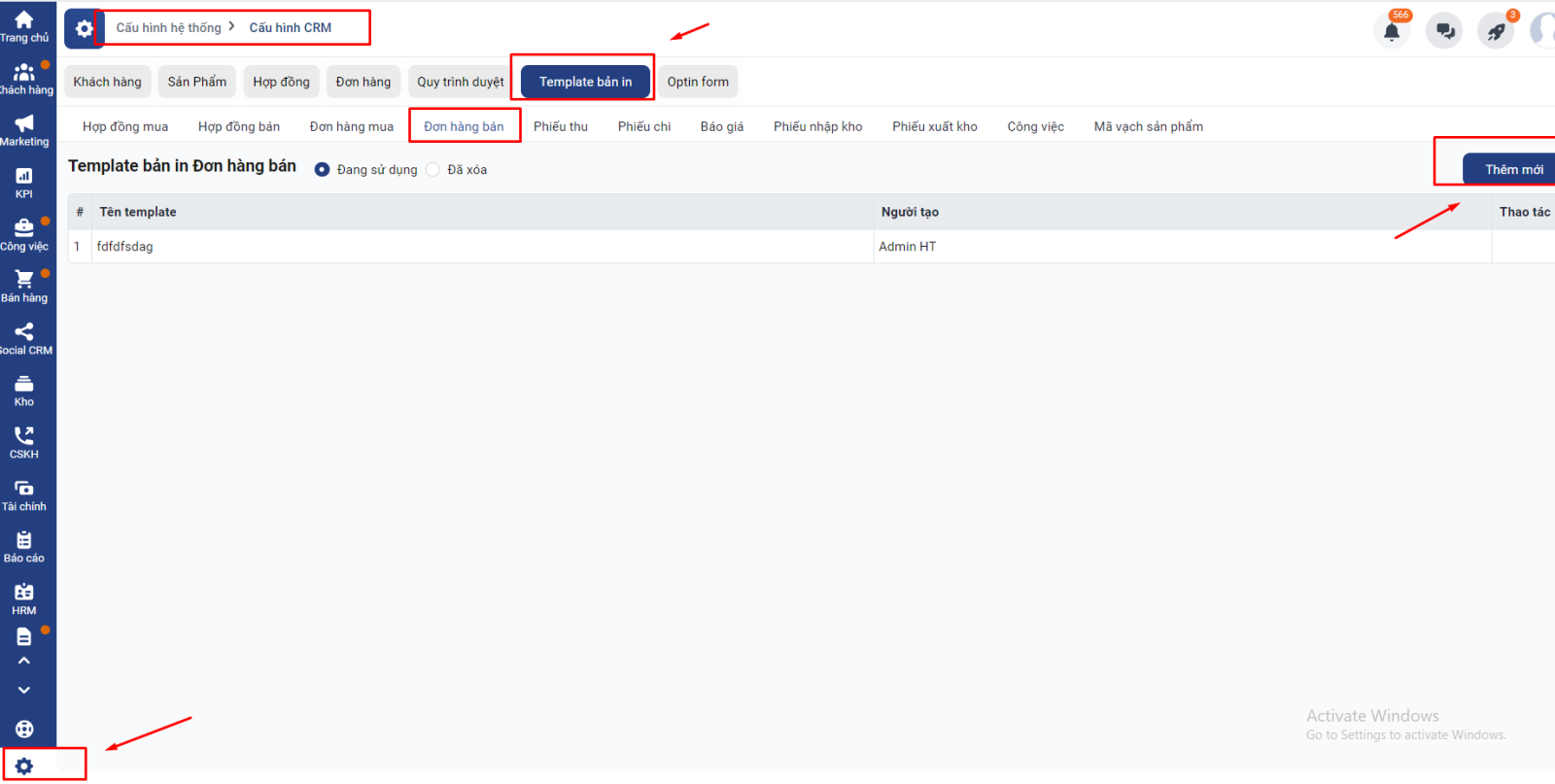
Task: Switch to the Optin form tab
Action: click(698, 83)
